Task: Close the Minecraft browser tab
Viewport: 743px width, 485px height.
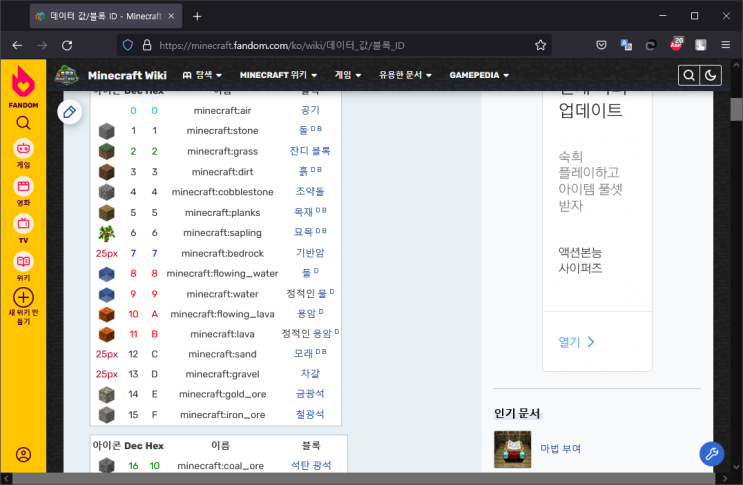Action: 172,16
